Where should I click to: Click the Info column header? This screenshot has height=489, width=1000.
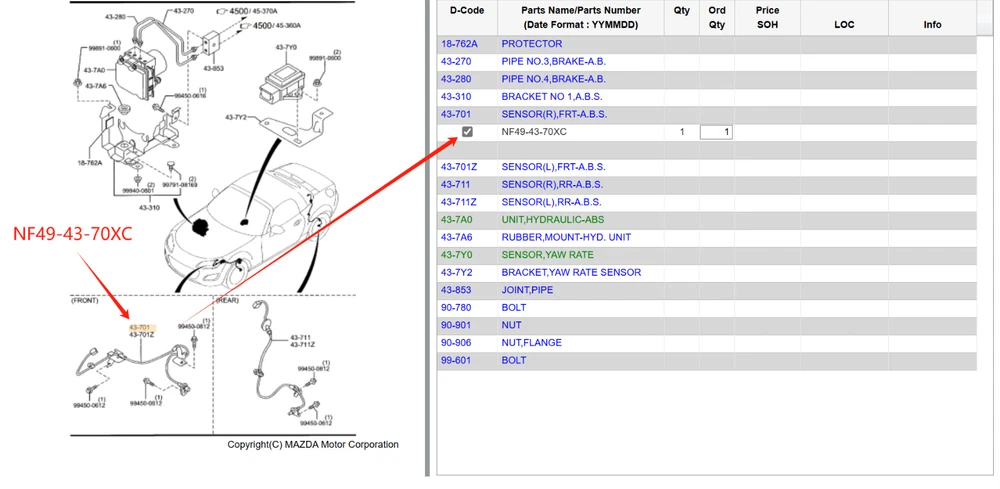(x=932, y=24)
